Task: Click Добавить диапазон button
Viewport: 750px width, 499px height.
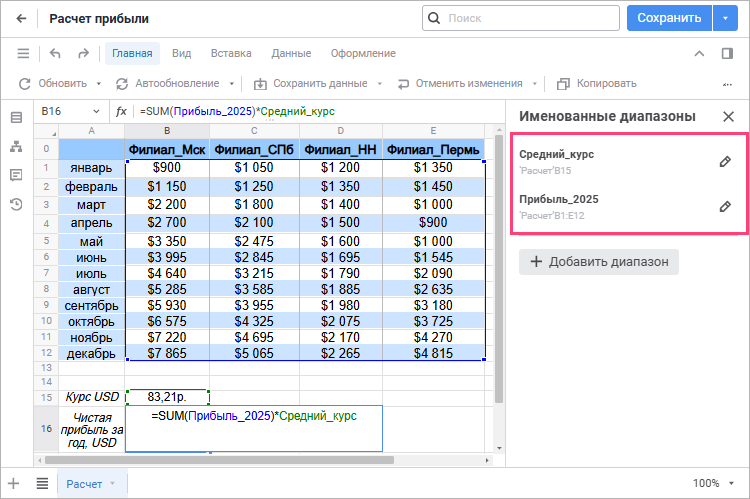Action: 599,262
